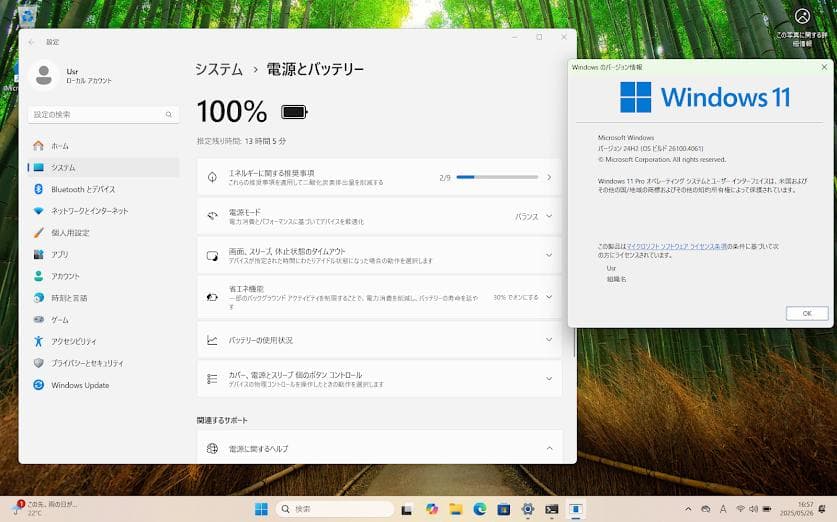Open the マイクロソフト ソフトウェア ライセンス条項 link
Screen dimensions: 837x522
(676, 247)
